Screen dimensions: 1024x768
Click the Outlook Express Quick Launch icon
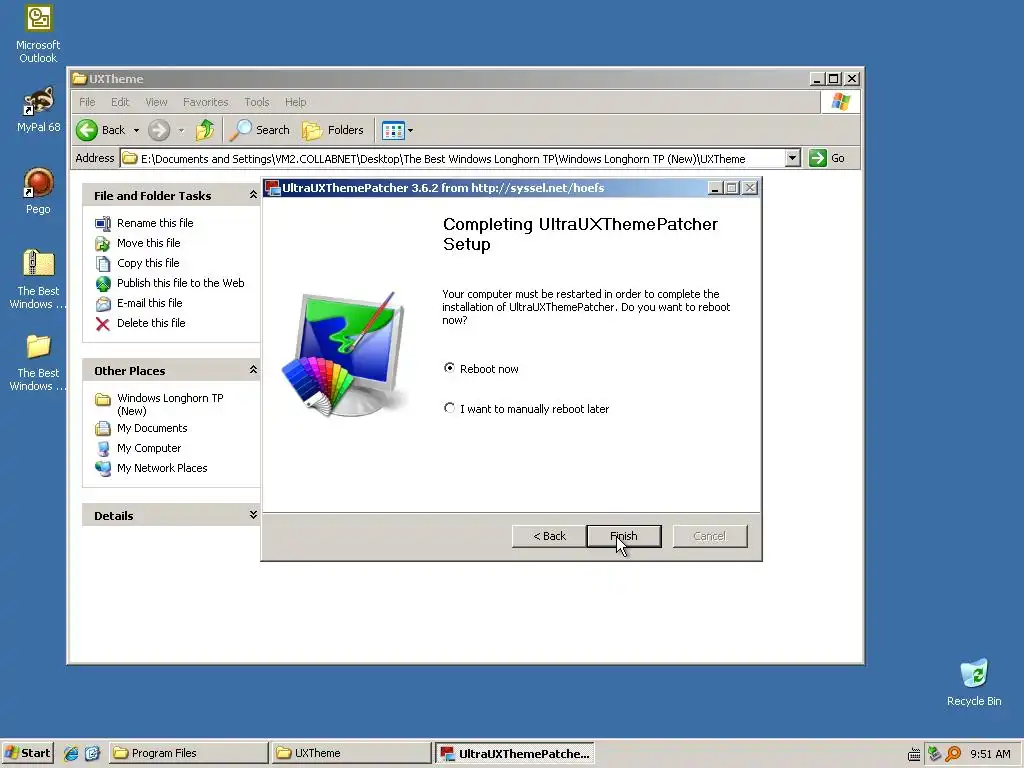point(92,753)
